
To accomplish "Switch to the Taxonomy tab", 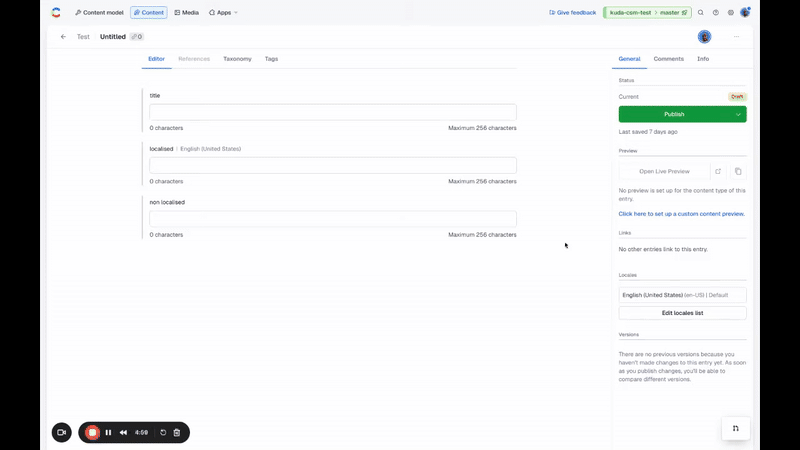I will pos(237,59).
